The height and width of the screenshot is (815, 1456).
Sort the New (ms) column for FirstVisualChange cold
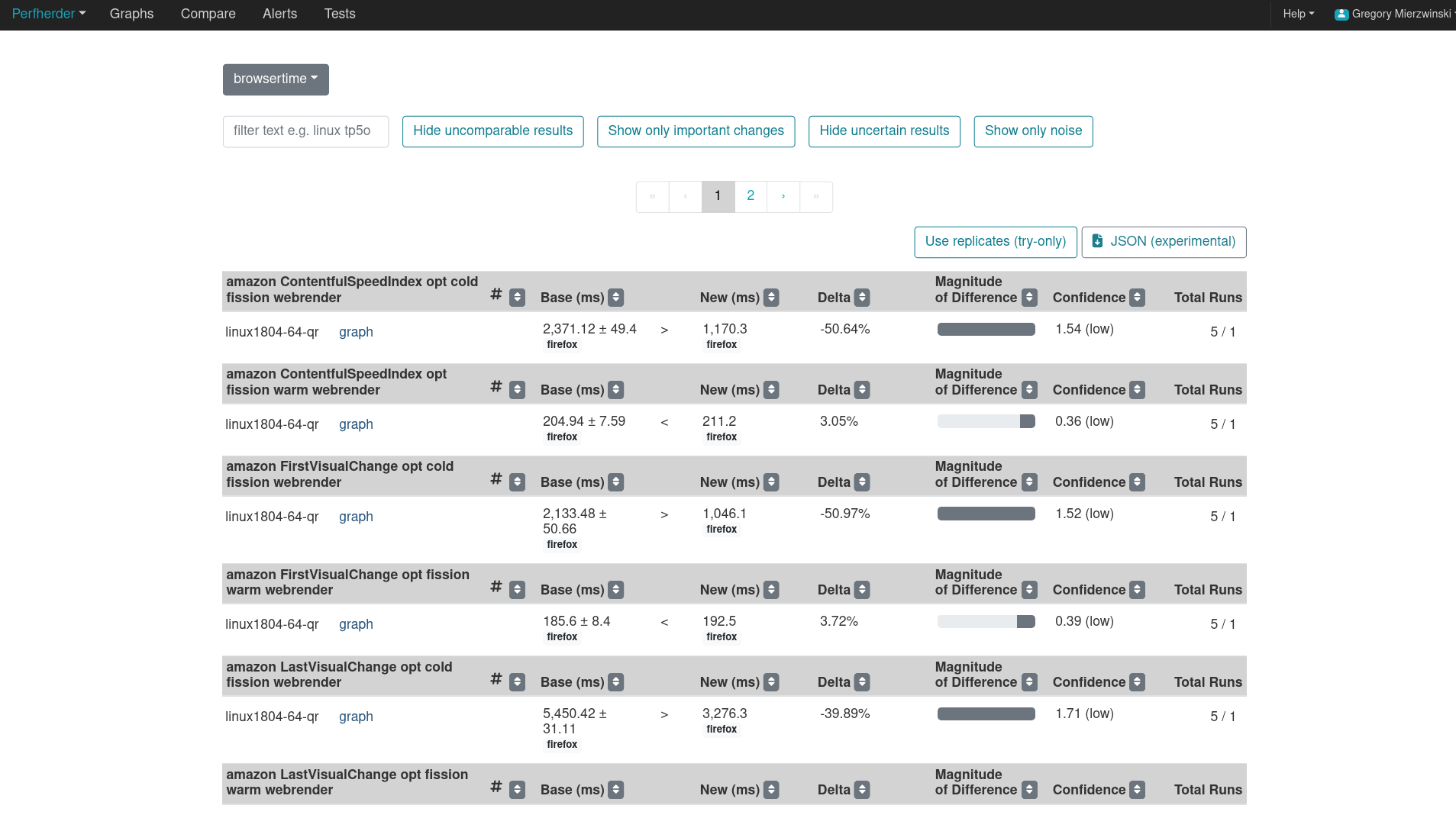tap(770, 482)
